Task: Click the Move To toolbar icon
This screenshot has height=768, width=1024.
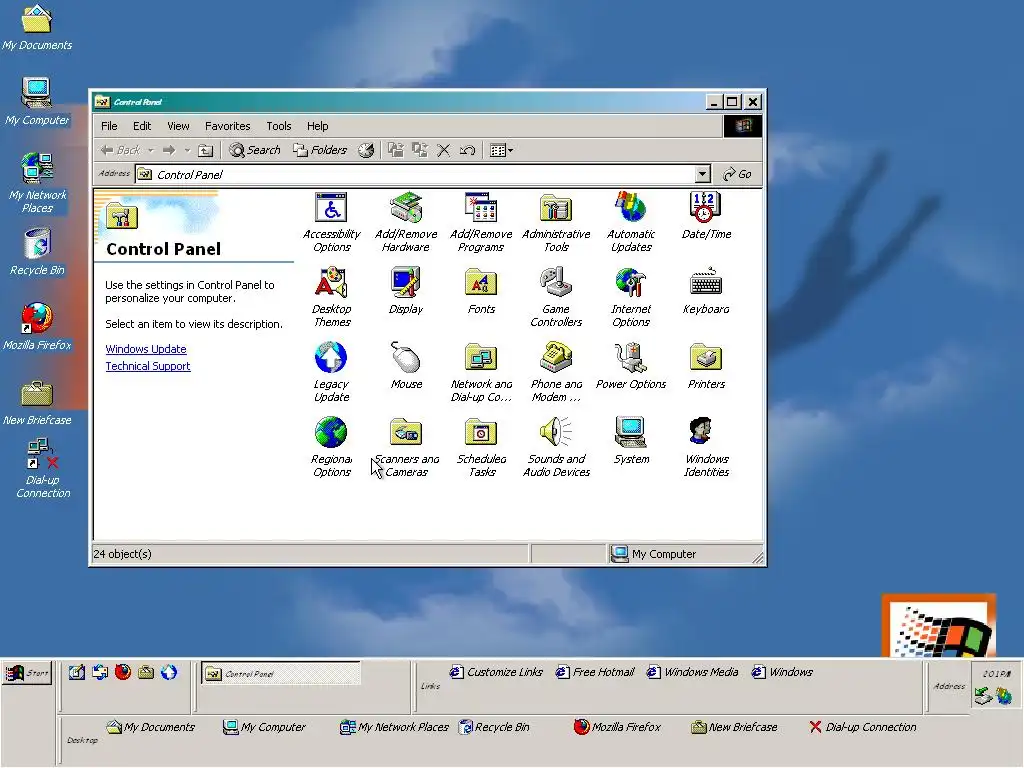Action: [x=396, y=150]
